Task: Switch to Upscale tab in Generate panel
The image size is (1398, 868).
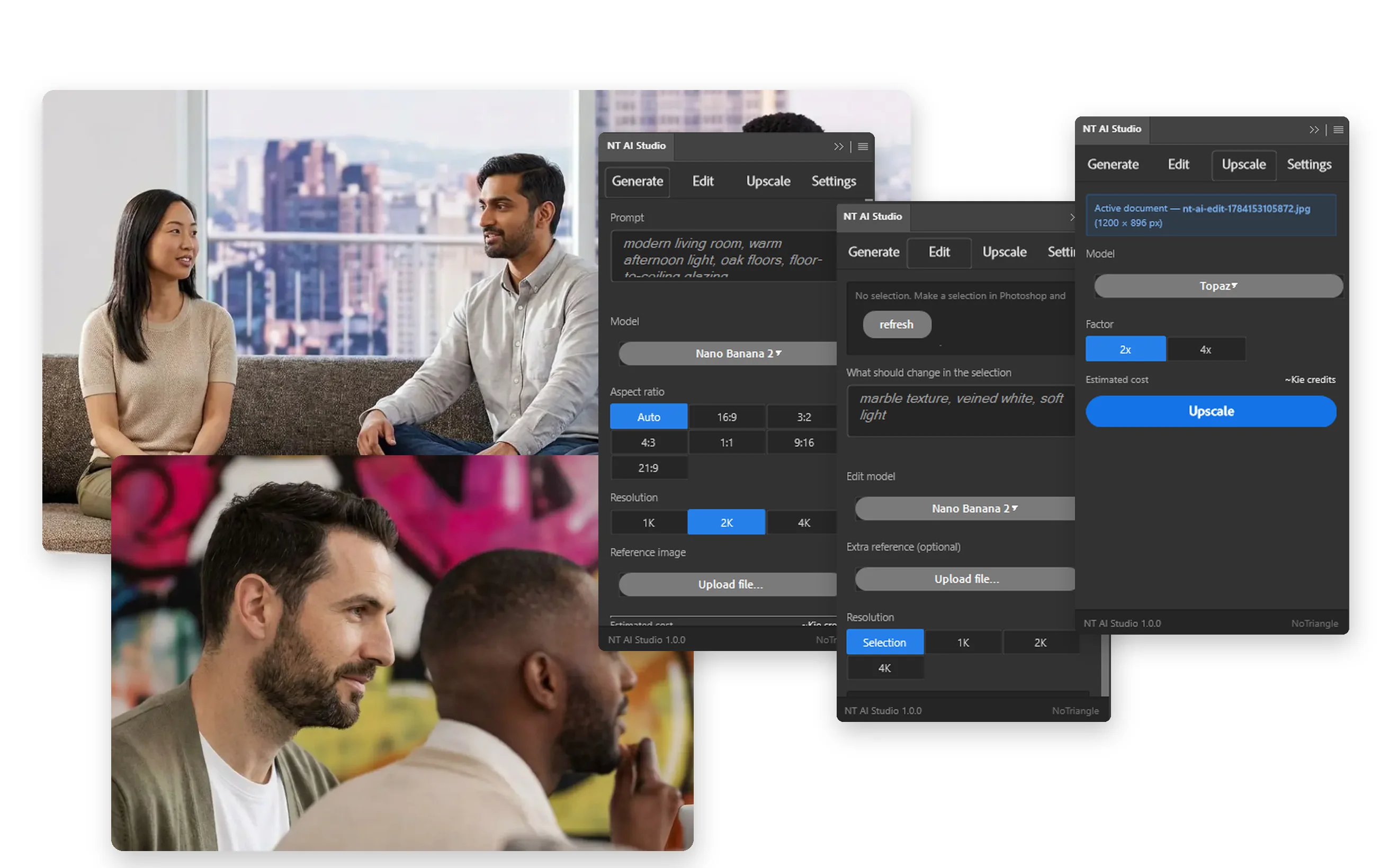Action: coord(768,182)
